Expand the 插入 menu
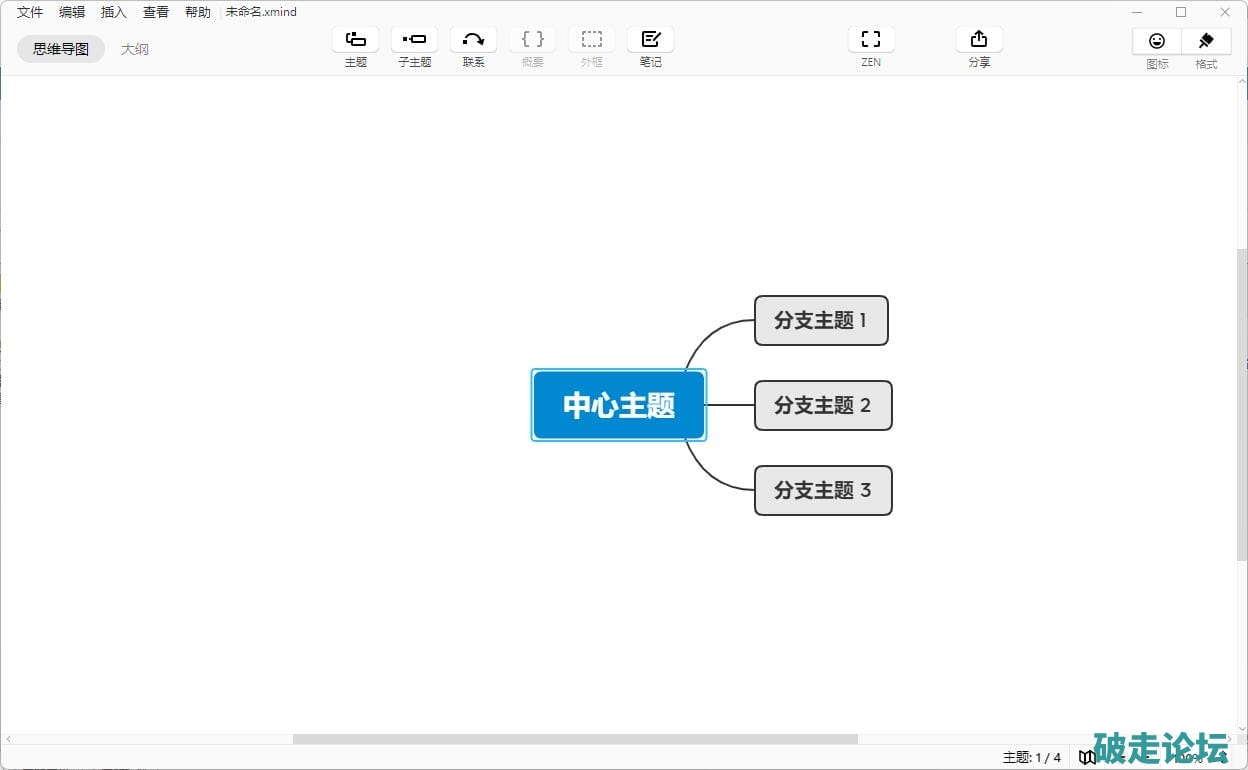 point(114,12)
